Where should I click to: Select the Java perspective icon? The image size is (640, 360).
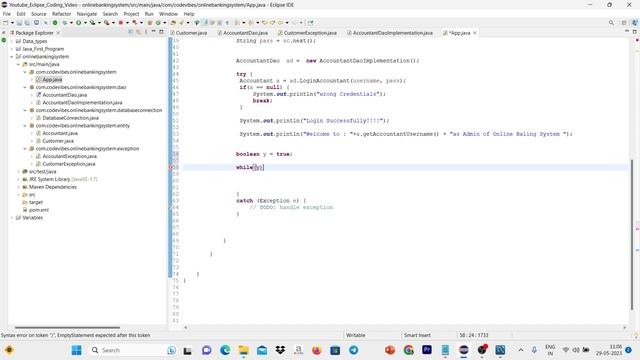pyautogui.click(x=635, y=23)
